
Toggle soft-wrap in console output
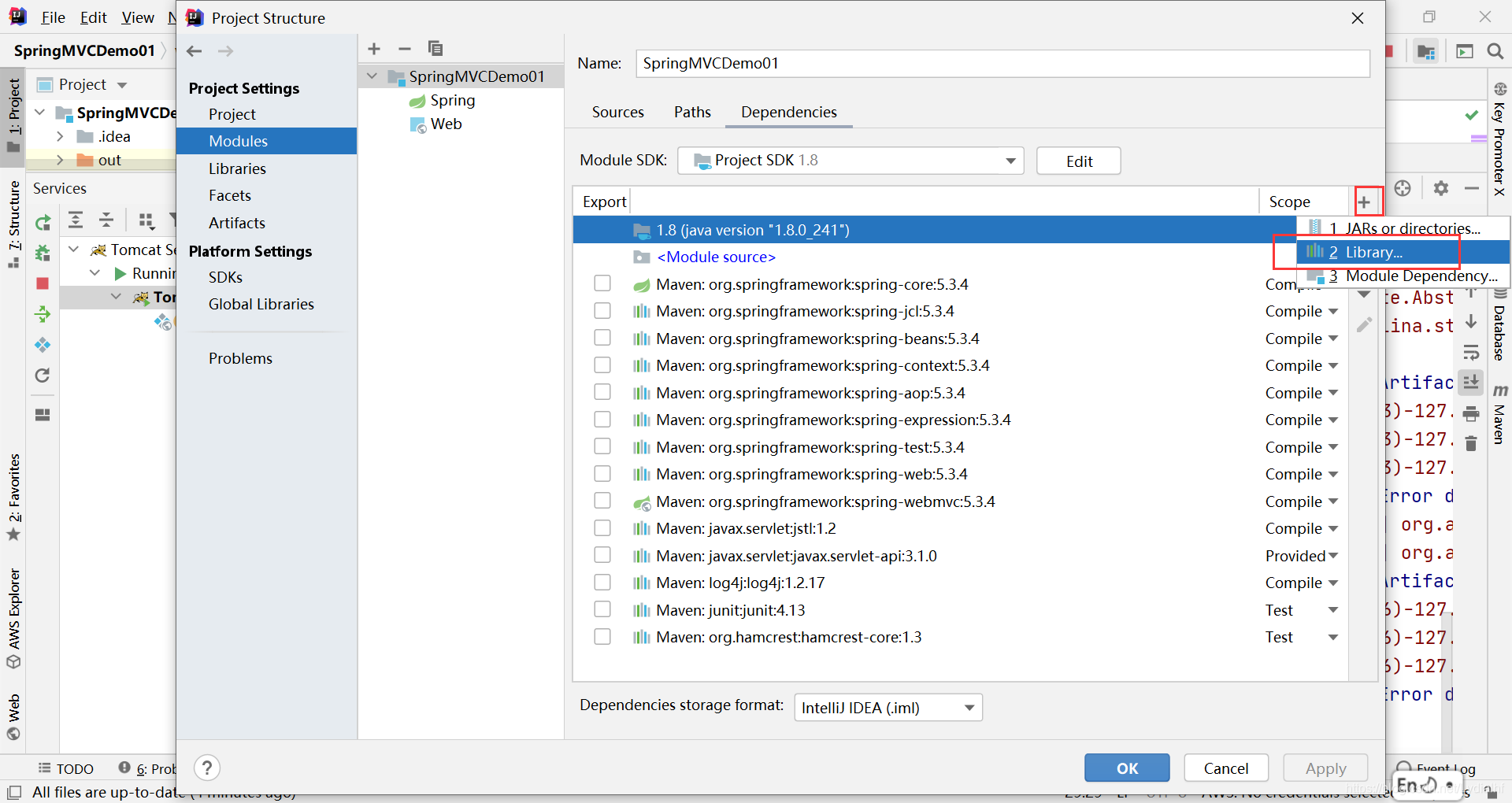pos(1470,352)
